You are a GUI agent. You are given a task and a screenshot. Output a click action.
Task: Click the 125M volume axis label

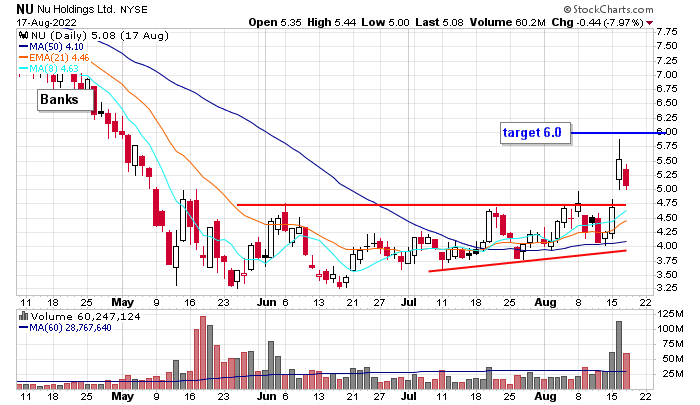670,314
